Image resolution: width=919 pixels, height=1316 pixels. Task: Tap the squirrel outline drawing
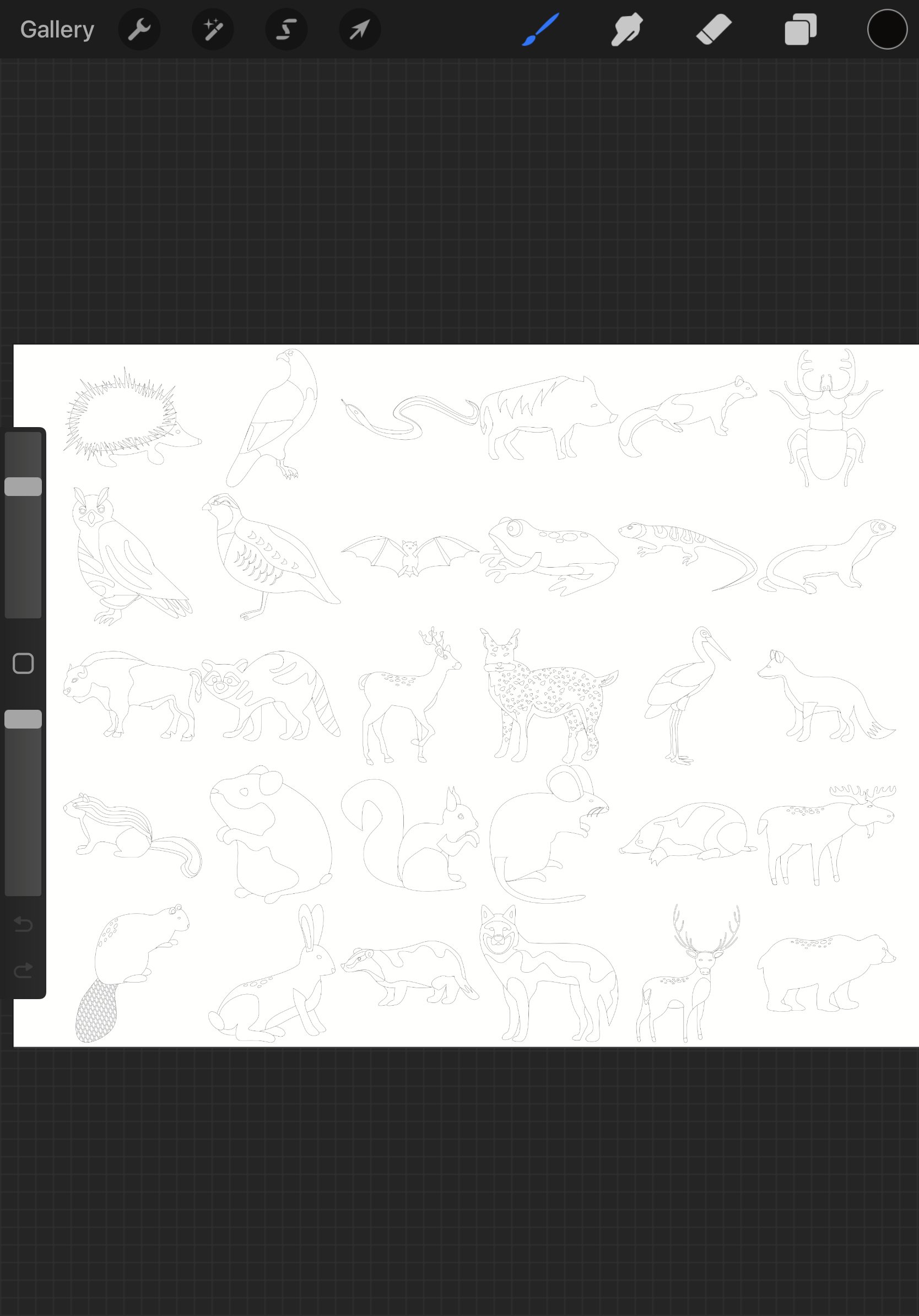410,835
